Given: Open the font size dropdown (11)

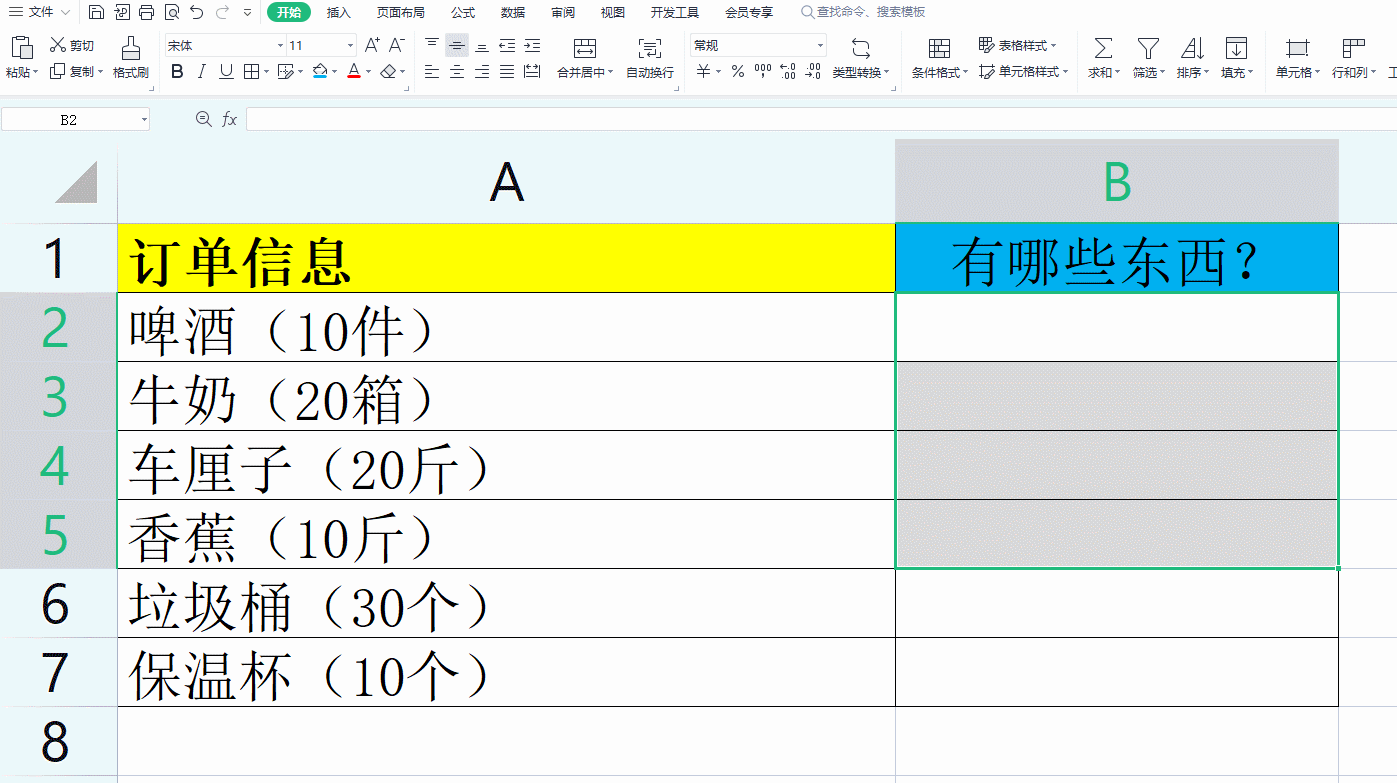Looking at the screenshot, I should 350,46.
